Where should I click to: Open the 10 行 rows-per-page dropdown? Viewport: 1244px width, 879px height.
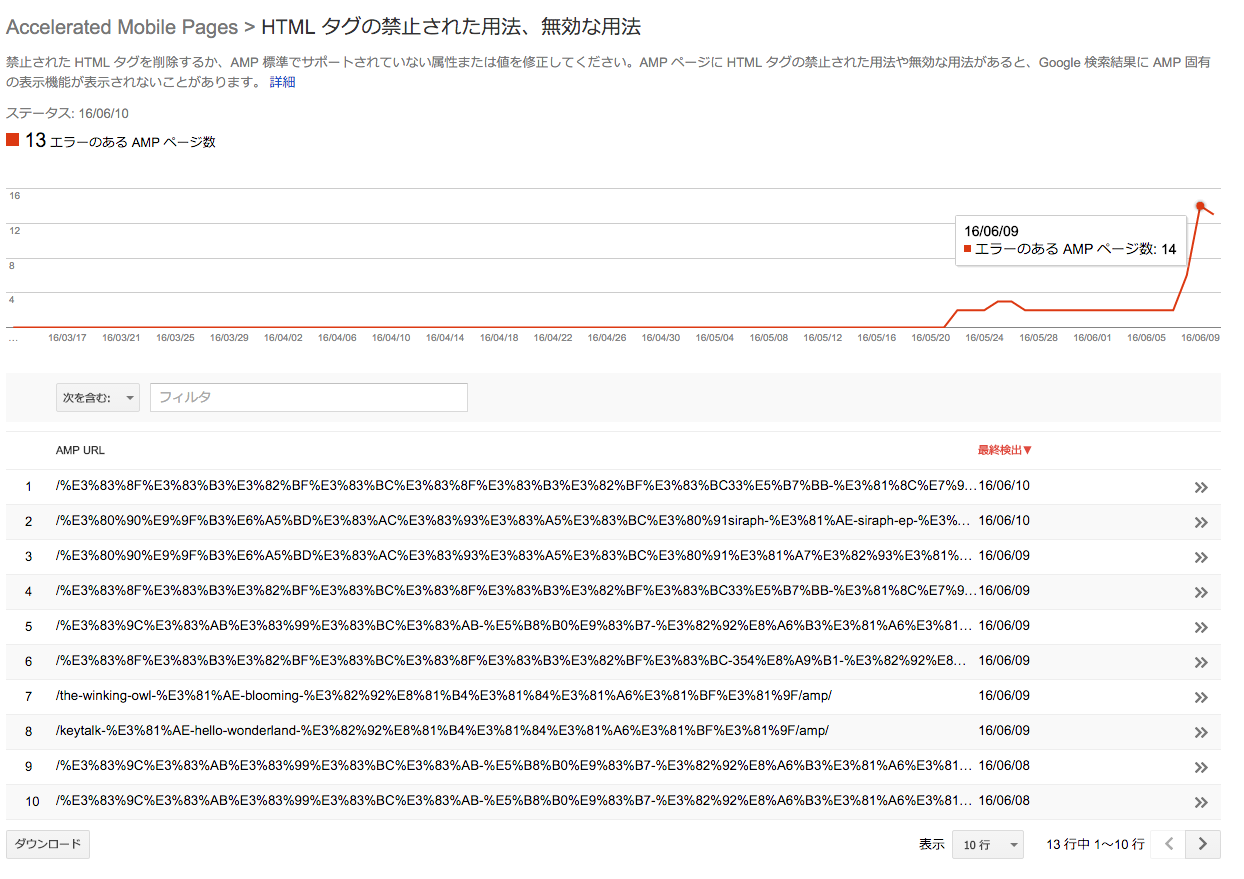point(987,845)
